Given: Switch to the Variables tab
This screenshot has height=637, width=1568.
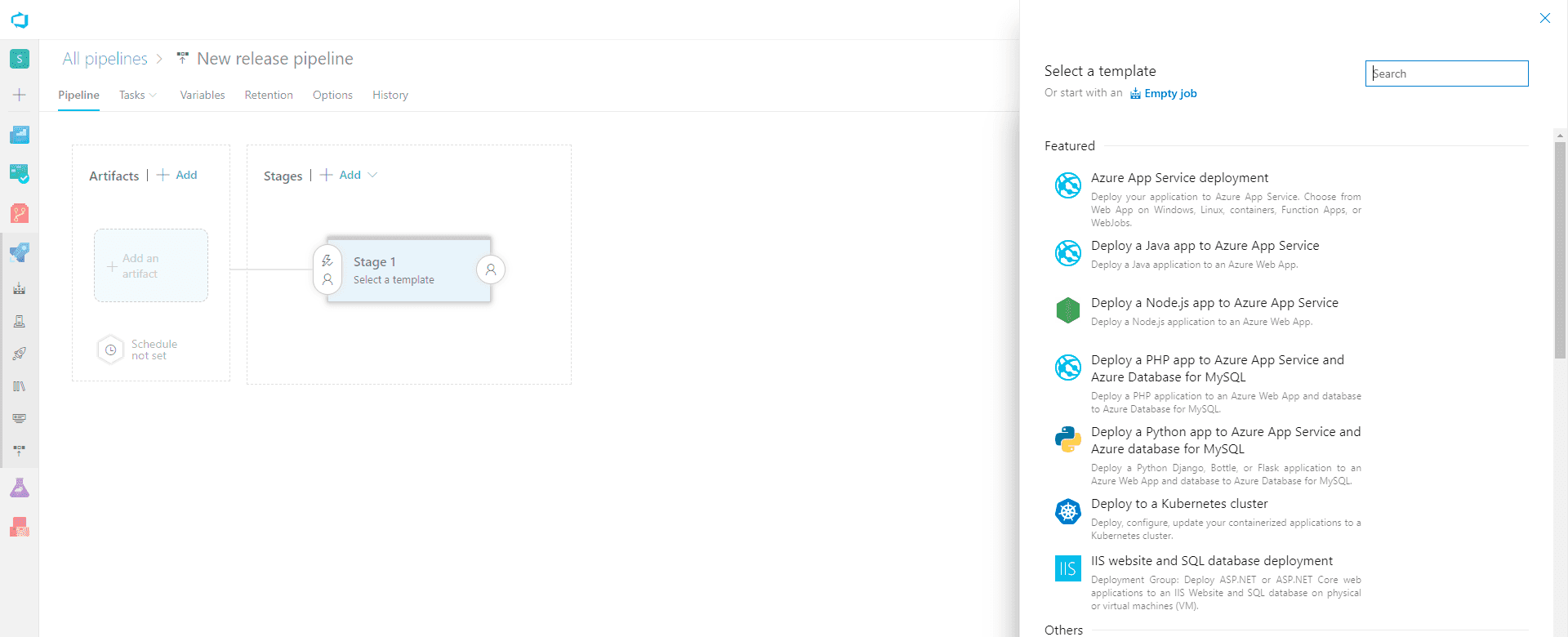Looking at the screenshot, I should point(203,95).
